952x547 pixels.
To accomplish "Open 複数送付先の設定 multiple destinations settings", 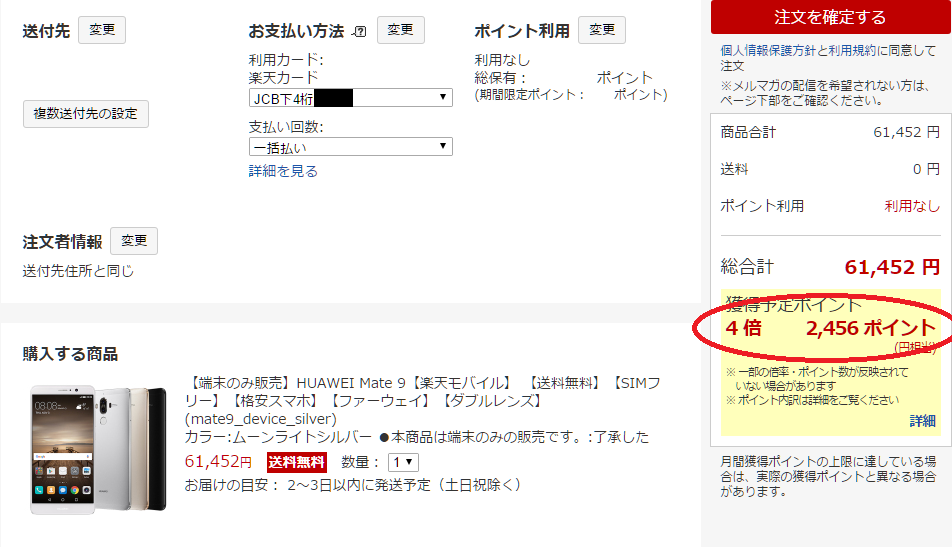I will 86,114.
